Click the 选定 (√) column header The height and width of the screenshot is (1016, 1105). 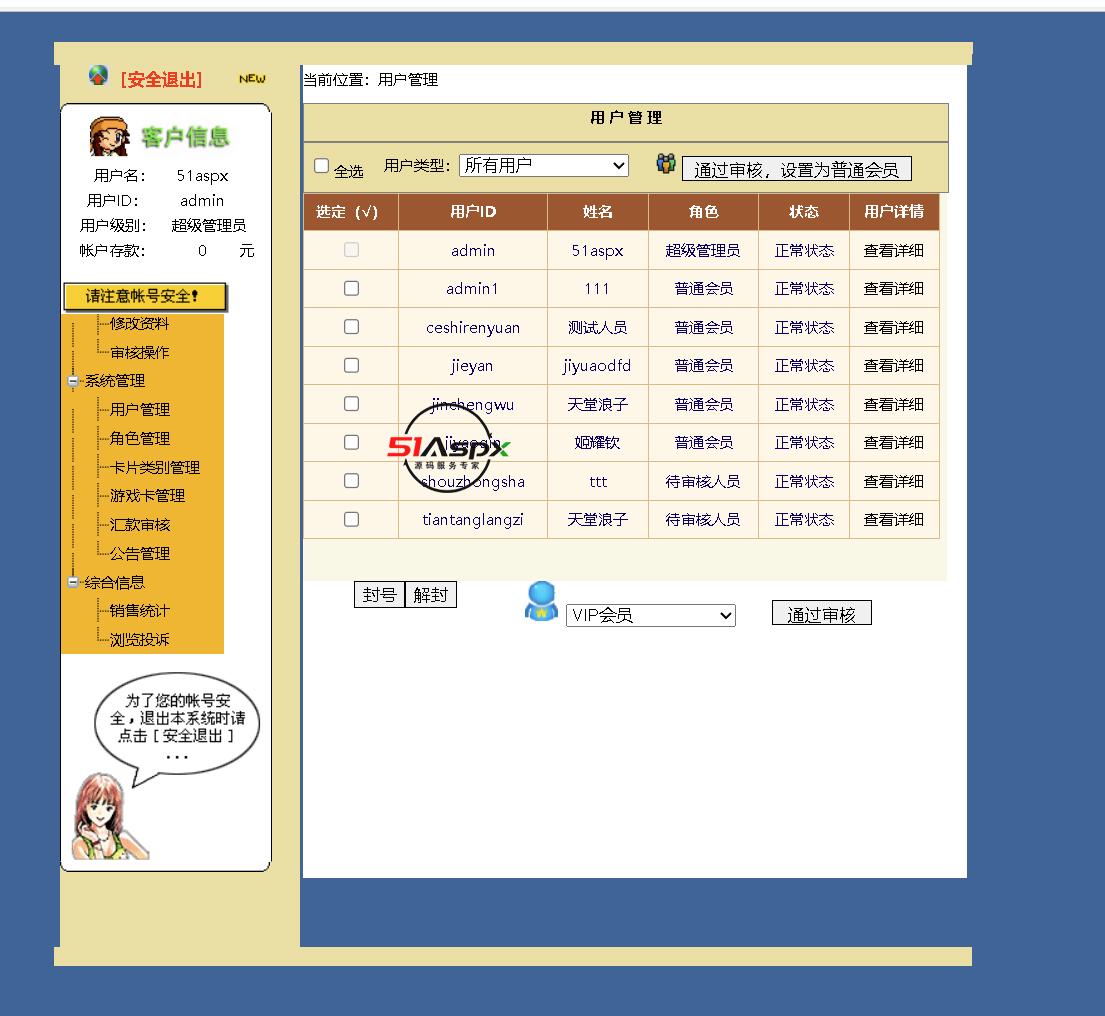tap(351, 212)
